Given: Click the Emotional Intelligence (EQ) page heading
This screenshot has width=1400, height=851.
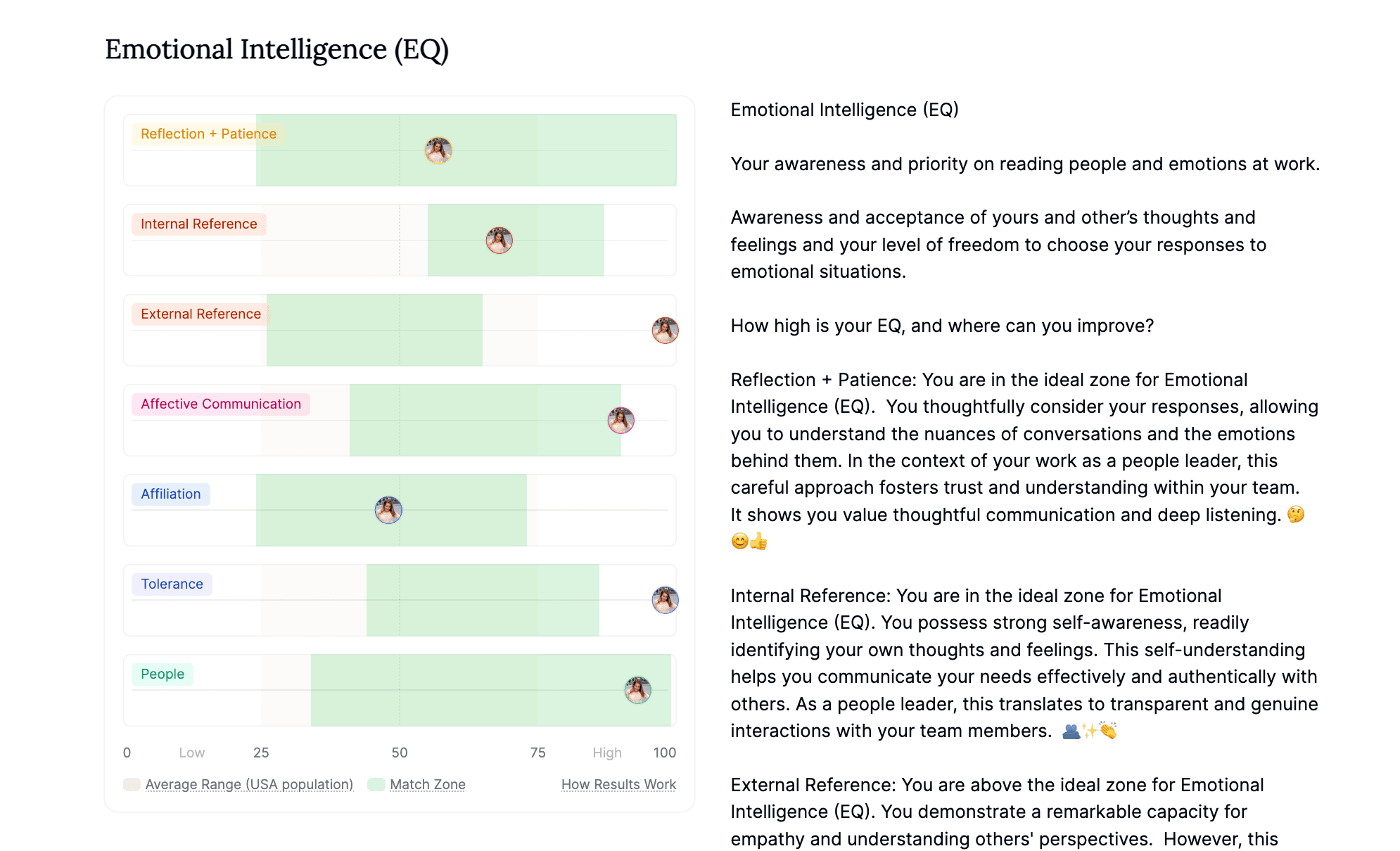Looking at the screenshot, I should pyautogui.click(x=276, y=50).
